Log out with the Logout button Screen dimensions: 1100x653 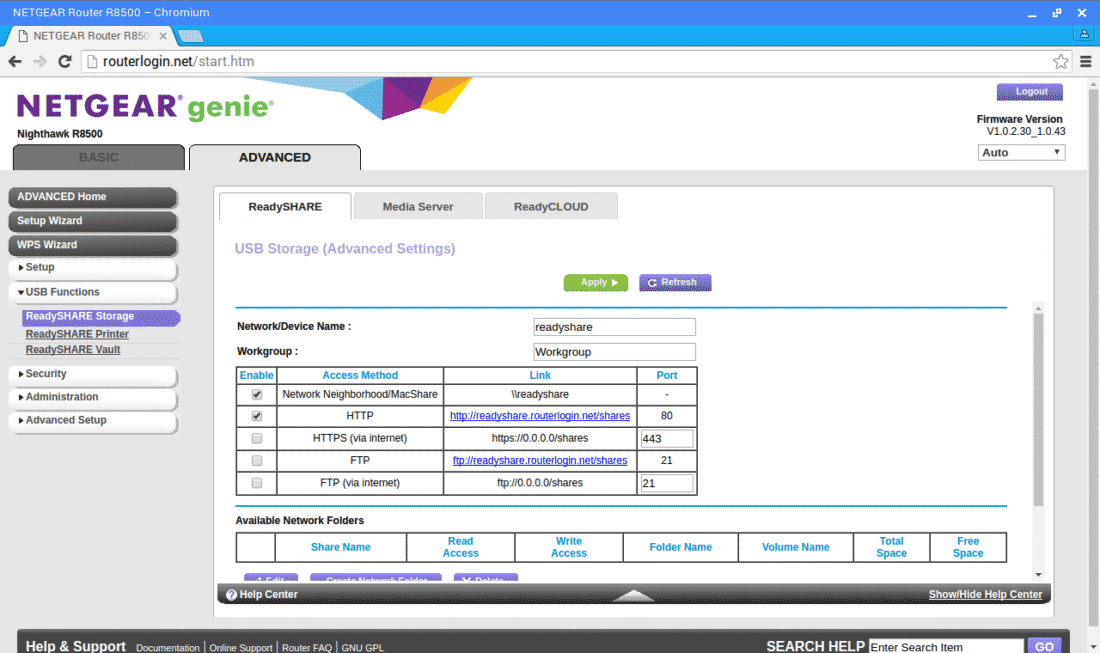[x=1030, y=92]
